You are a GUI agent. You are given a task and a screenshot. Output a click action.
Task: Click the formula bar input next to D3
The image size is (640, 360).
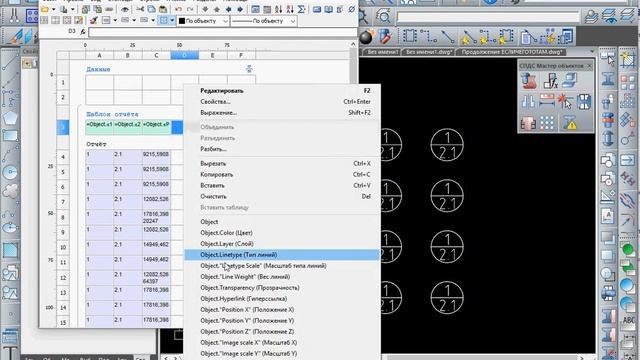(222, 32)
